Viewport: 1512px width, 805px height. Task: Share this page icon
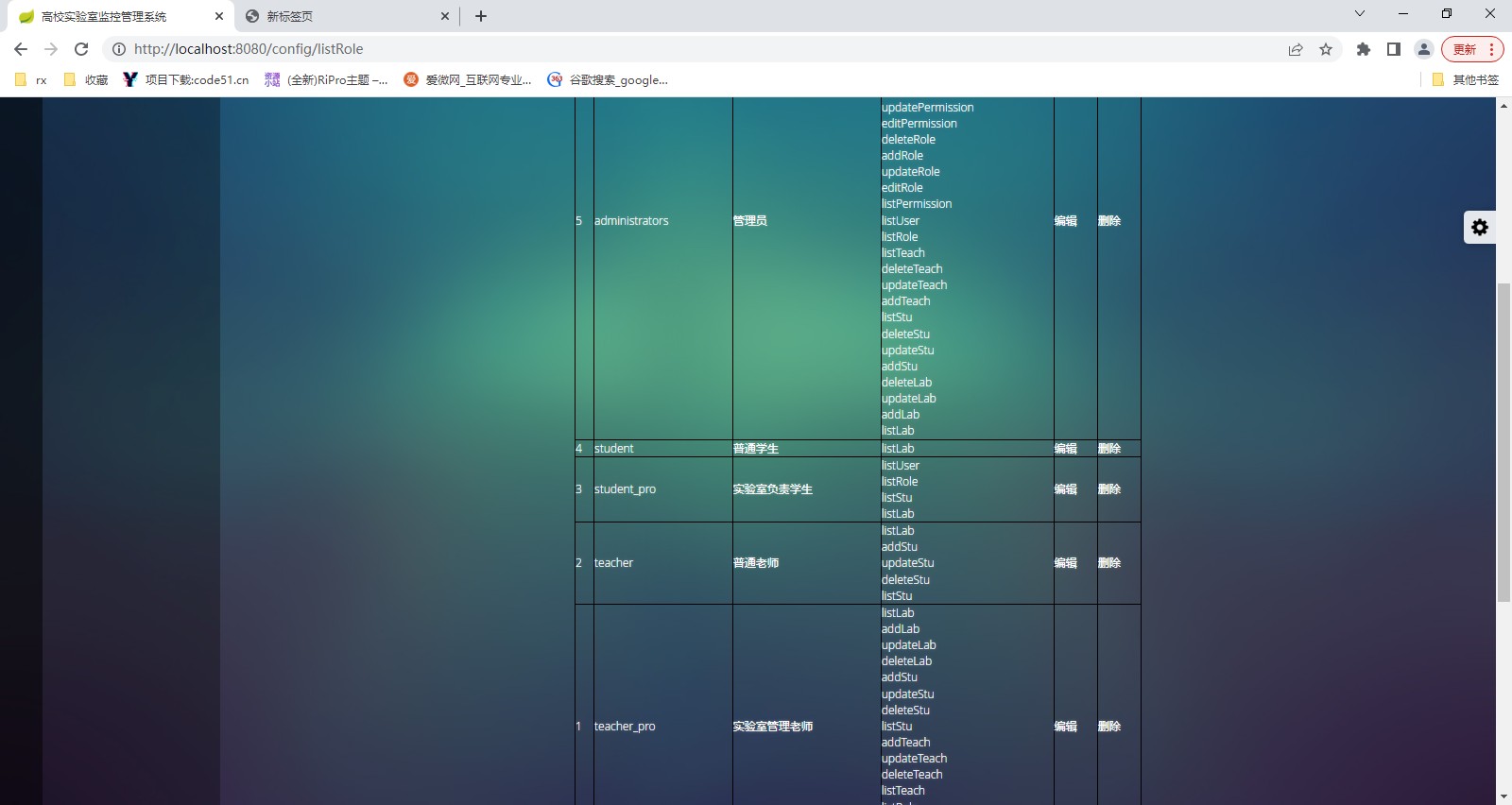1296,49
